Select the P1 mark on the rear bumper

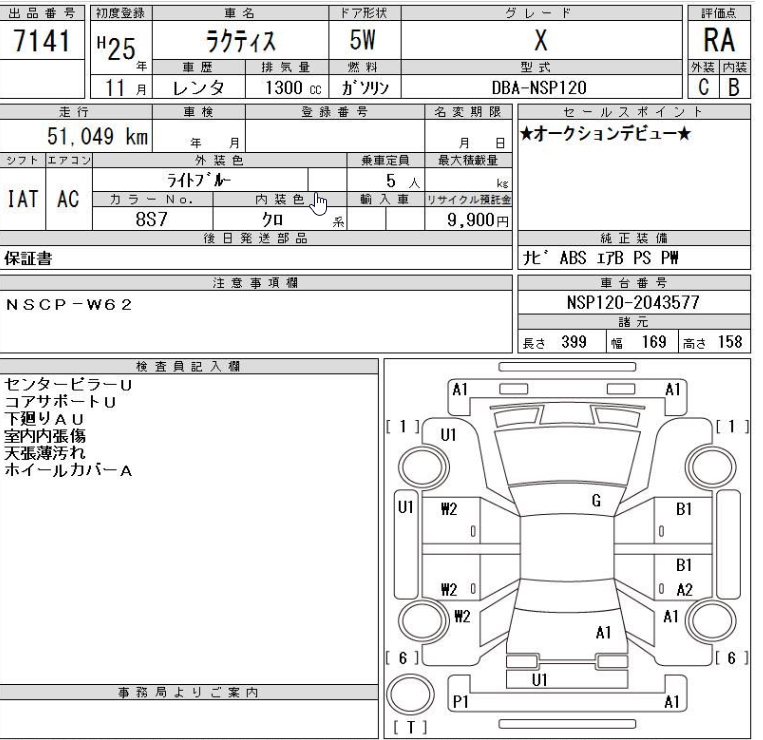tap(462, 702)
